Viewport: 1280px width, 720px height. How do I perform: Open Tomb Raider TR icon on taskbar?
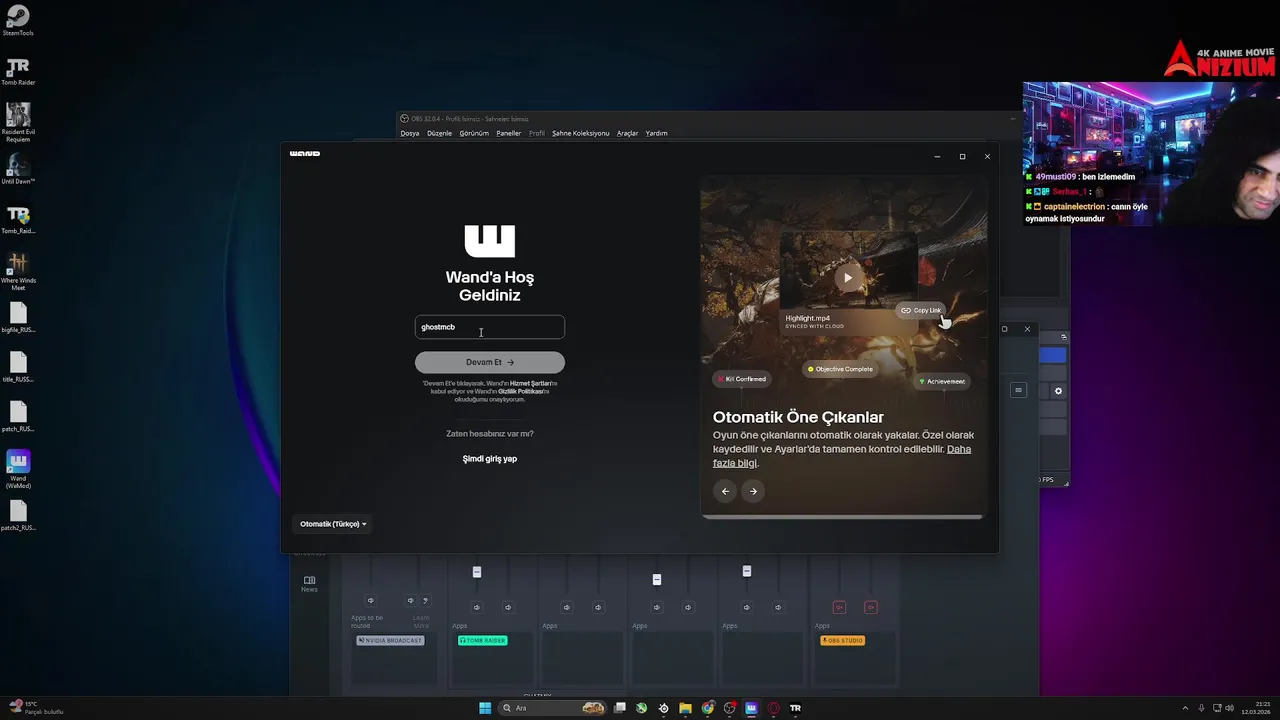tap(795, 708)
